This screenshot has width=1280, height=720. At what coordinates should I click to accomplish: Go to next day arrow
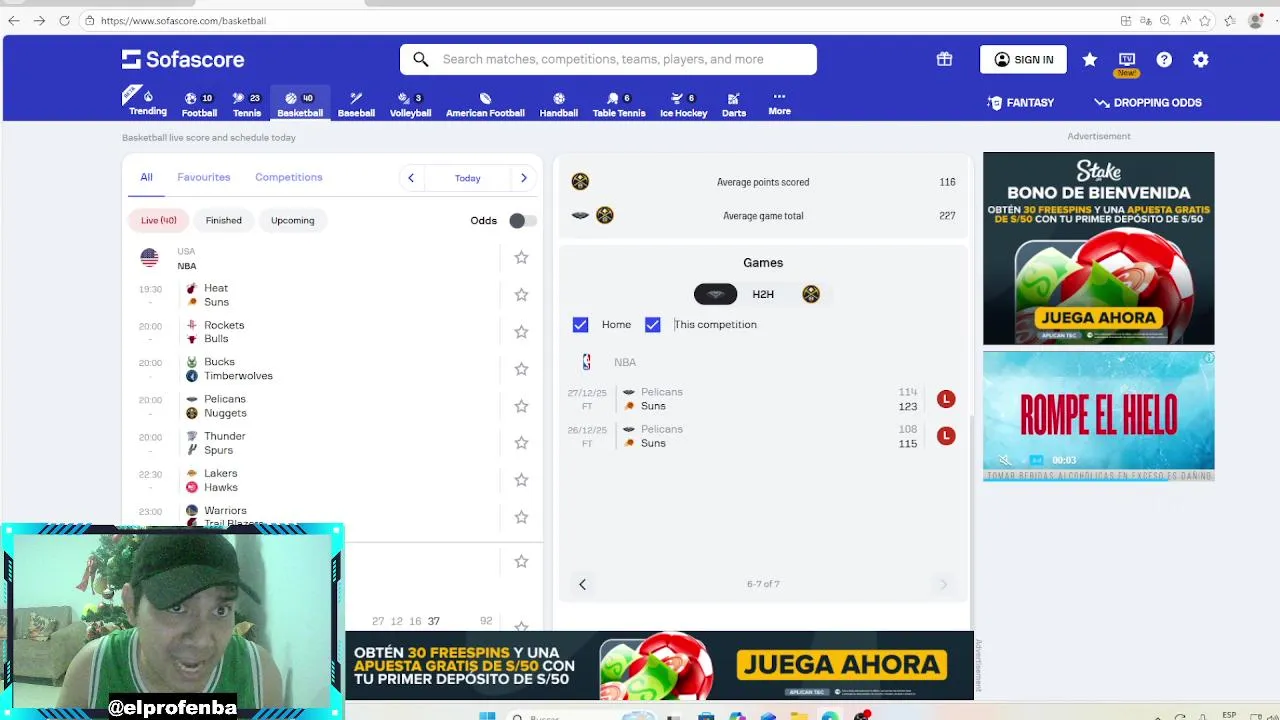pos(524,178)
